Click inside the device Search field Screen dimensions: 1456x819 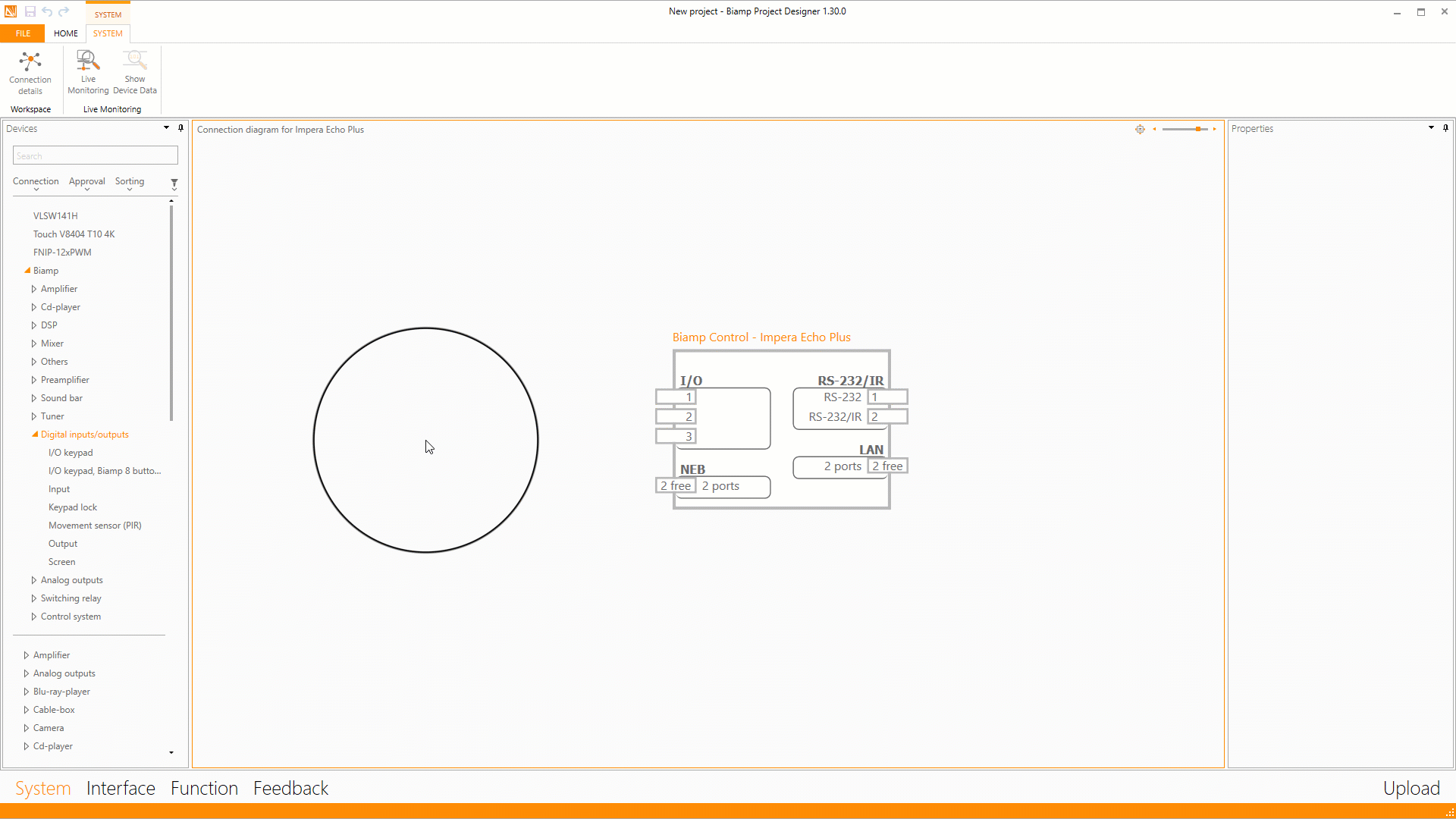click(94, 155)
